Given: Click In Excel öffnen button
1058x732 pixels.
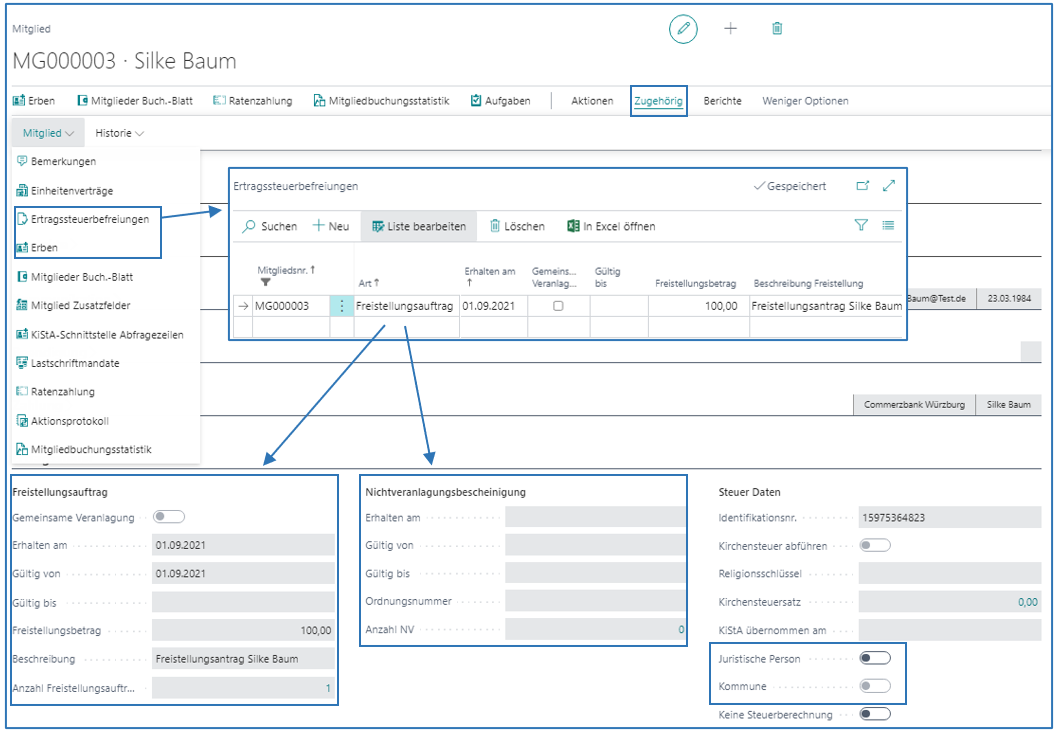Looking at the screenshot, I should tap(611, 227).
